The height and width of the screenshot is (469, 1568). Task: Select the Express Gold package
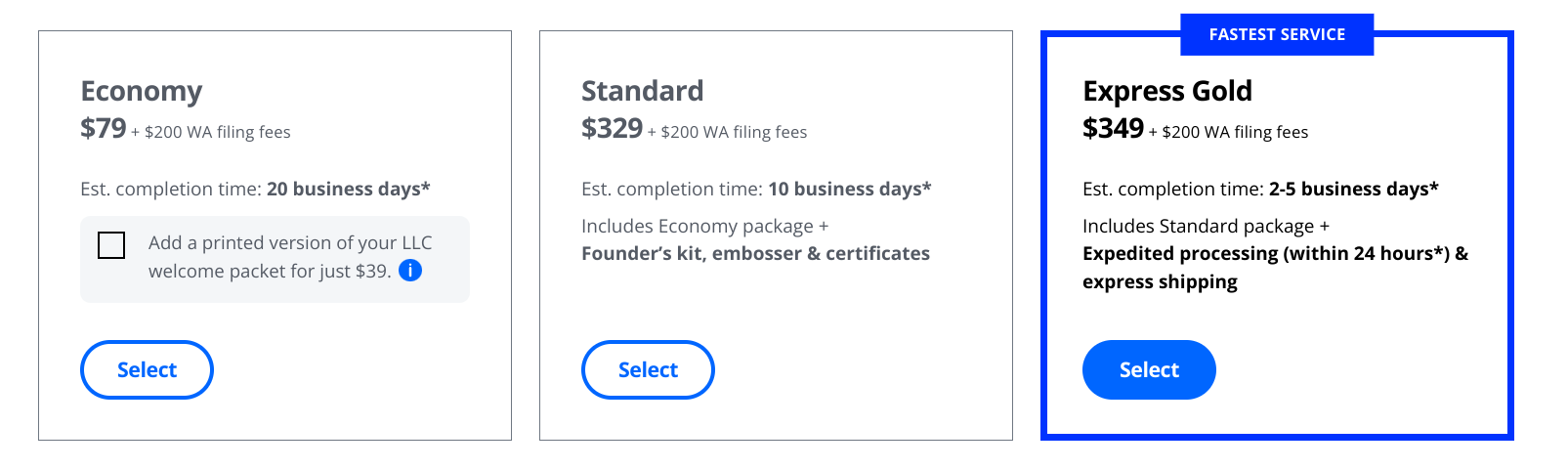1149,369
